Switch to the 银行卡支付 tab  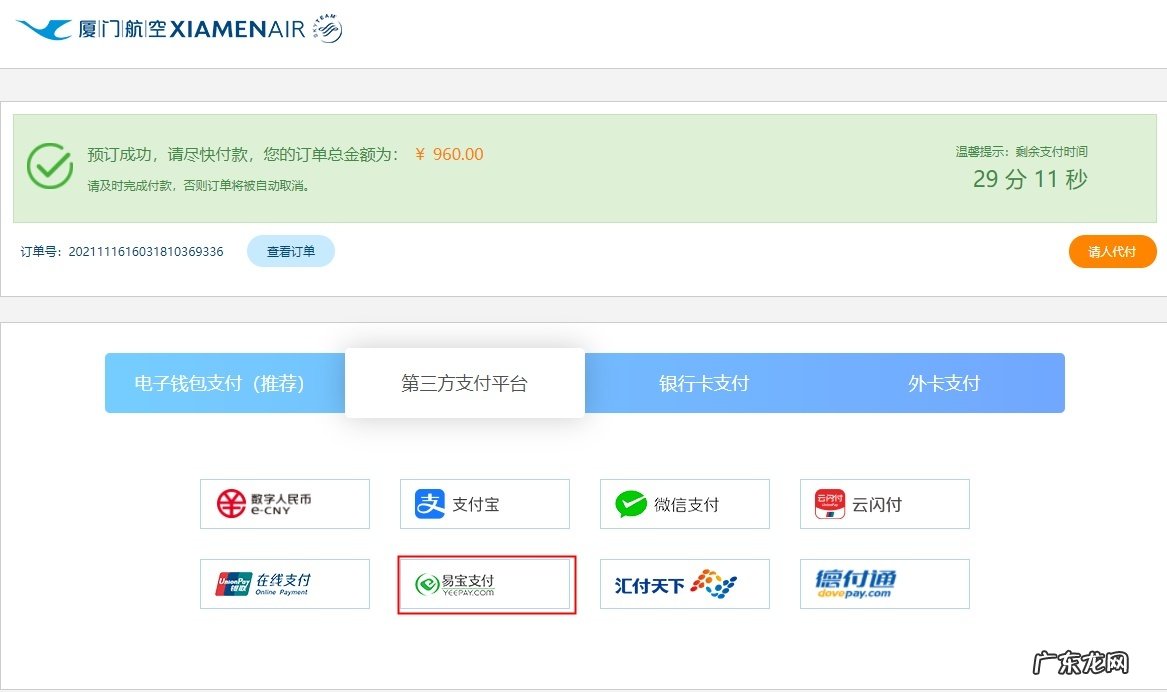704,383
